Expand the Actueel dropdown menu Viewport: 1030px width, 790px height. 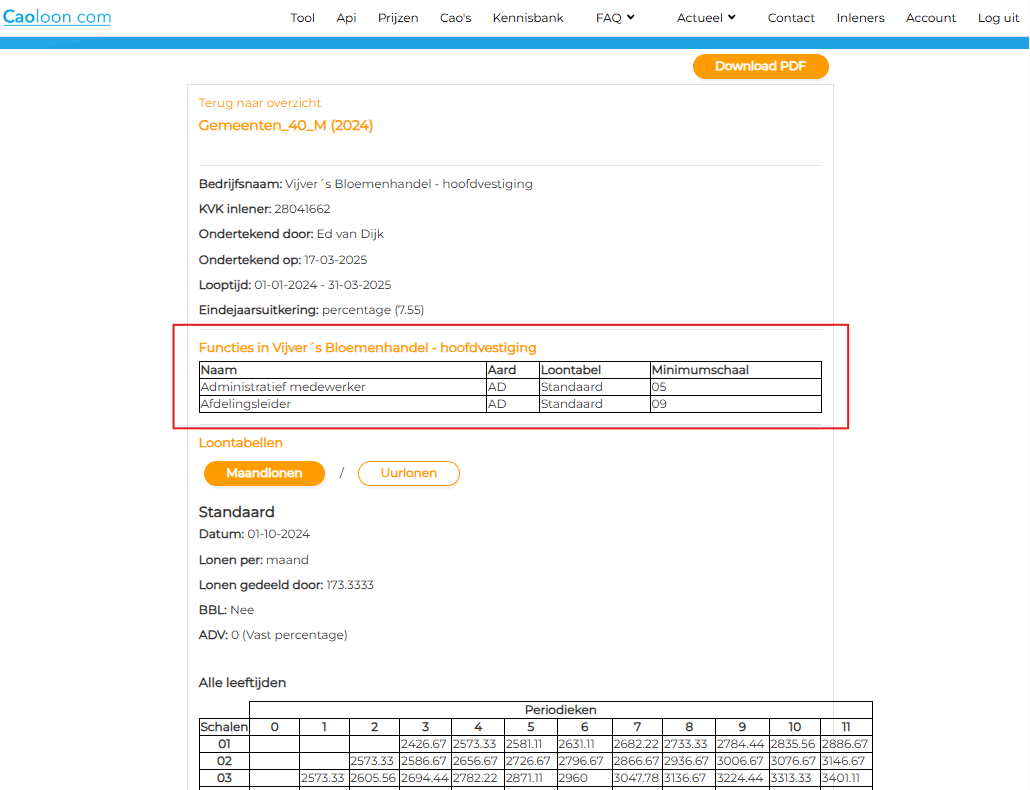[x=706, y=18]
